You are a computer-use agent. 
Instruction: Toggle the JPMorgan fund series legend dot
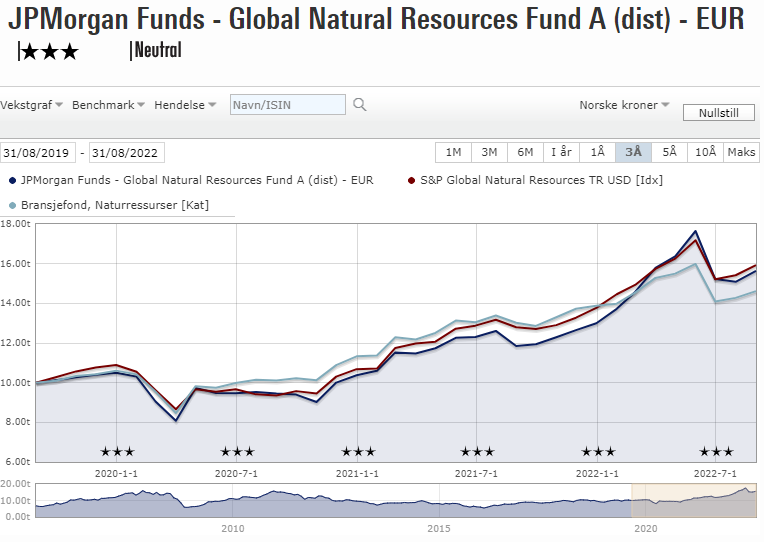coord(13,181)
